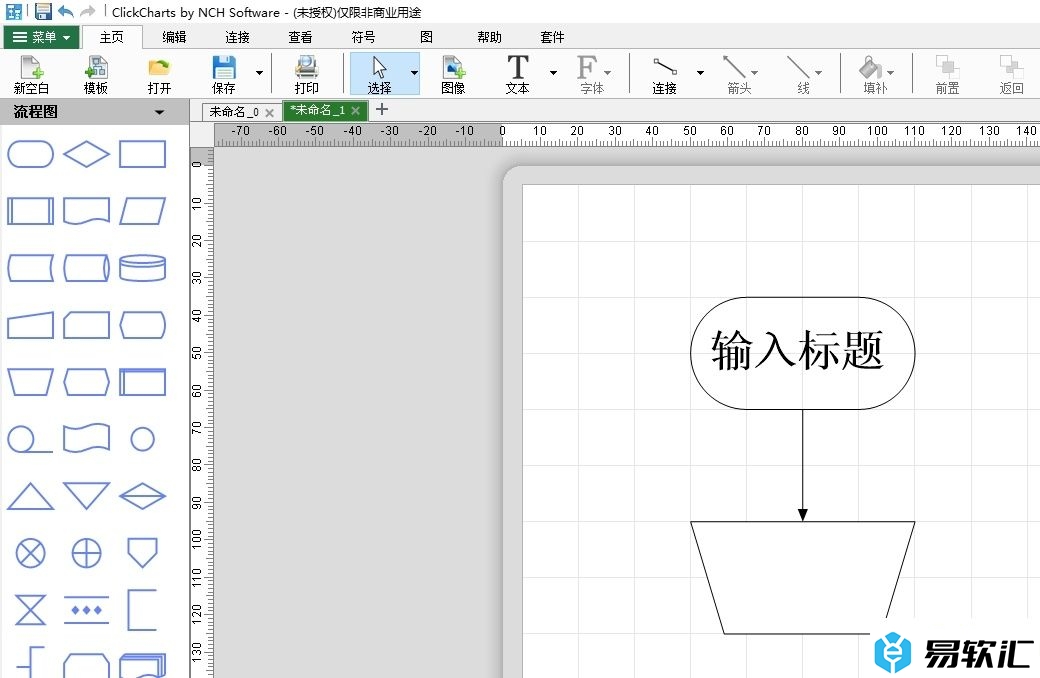
Task: Activate the 选择 select pointer tool
Action: pyautogui.click(x=379, y=74)
